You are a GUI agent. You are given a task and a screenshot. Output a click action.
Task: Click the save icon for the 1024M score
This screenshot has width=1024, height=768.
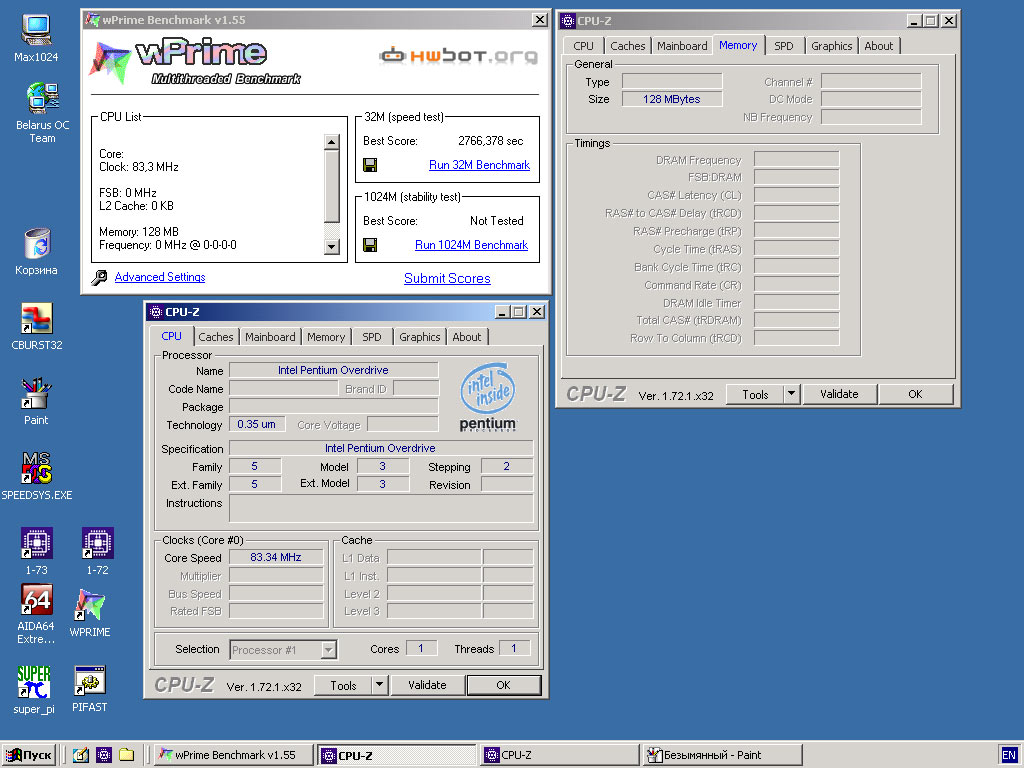[x=370, y=246]
